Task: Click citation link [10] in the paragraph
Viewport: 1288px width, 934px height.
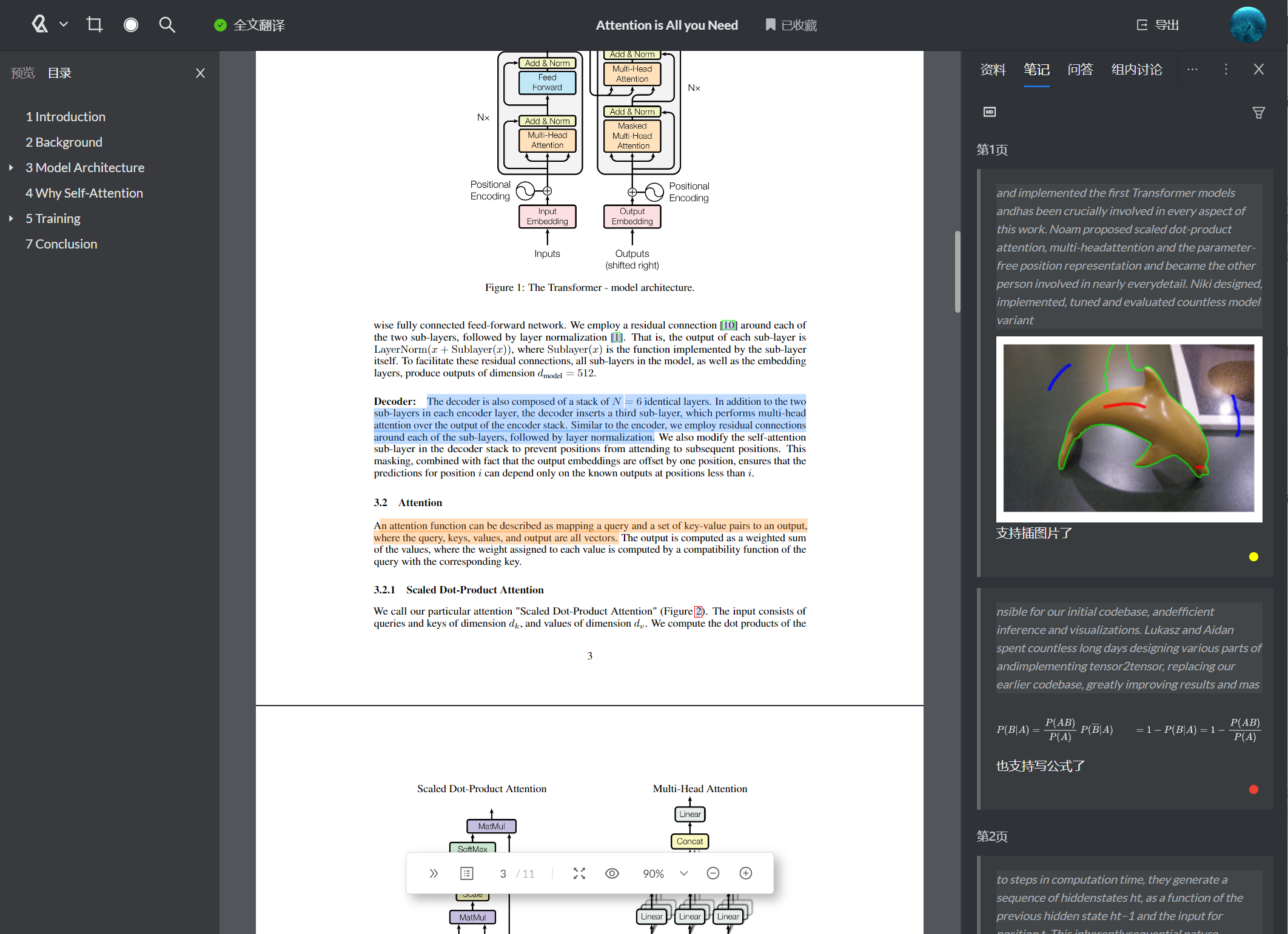Action: [x=728, y=325]
